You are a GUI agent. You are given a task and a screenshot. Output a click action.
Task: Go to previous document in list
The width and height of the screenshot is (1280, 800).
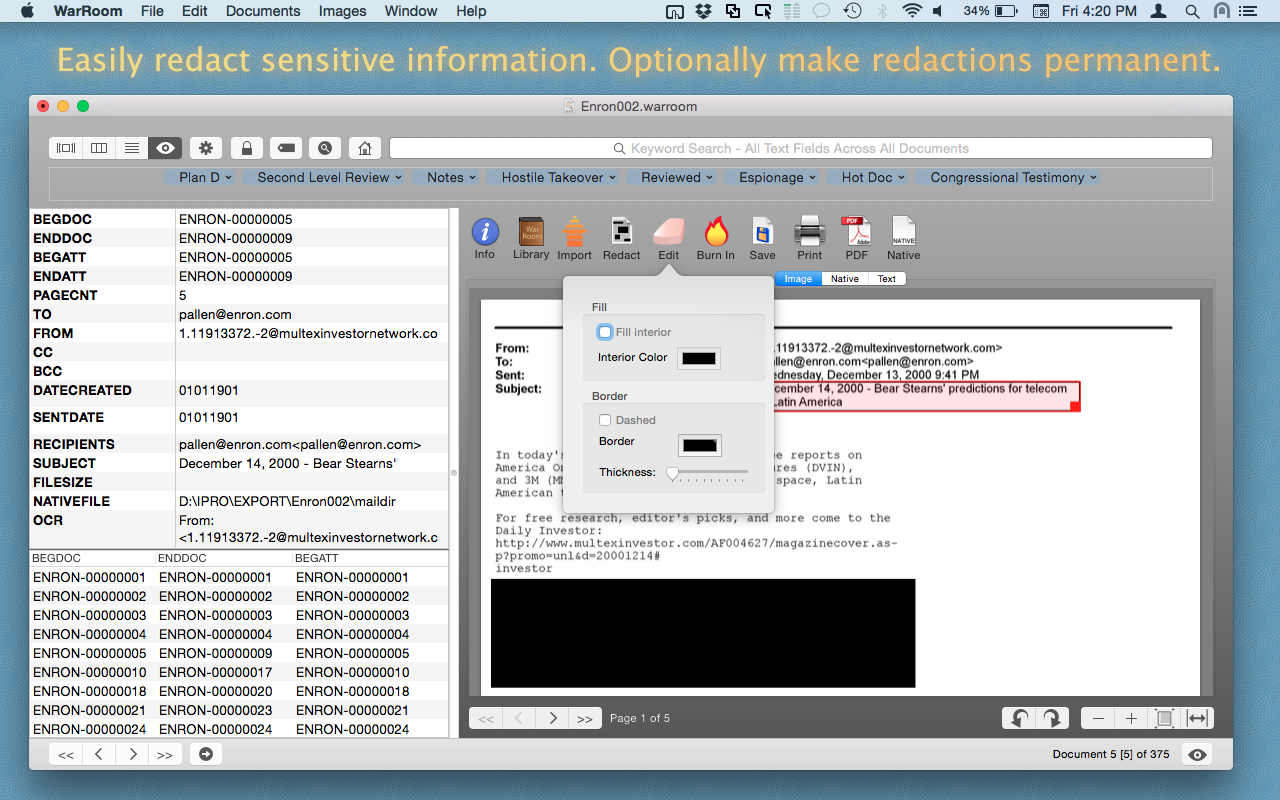click(99, 754)
